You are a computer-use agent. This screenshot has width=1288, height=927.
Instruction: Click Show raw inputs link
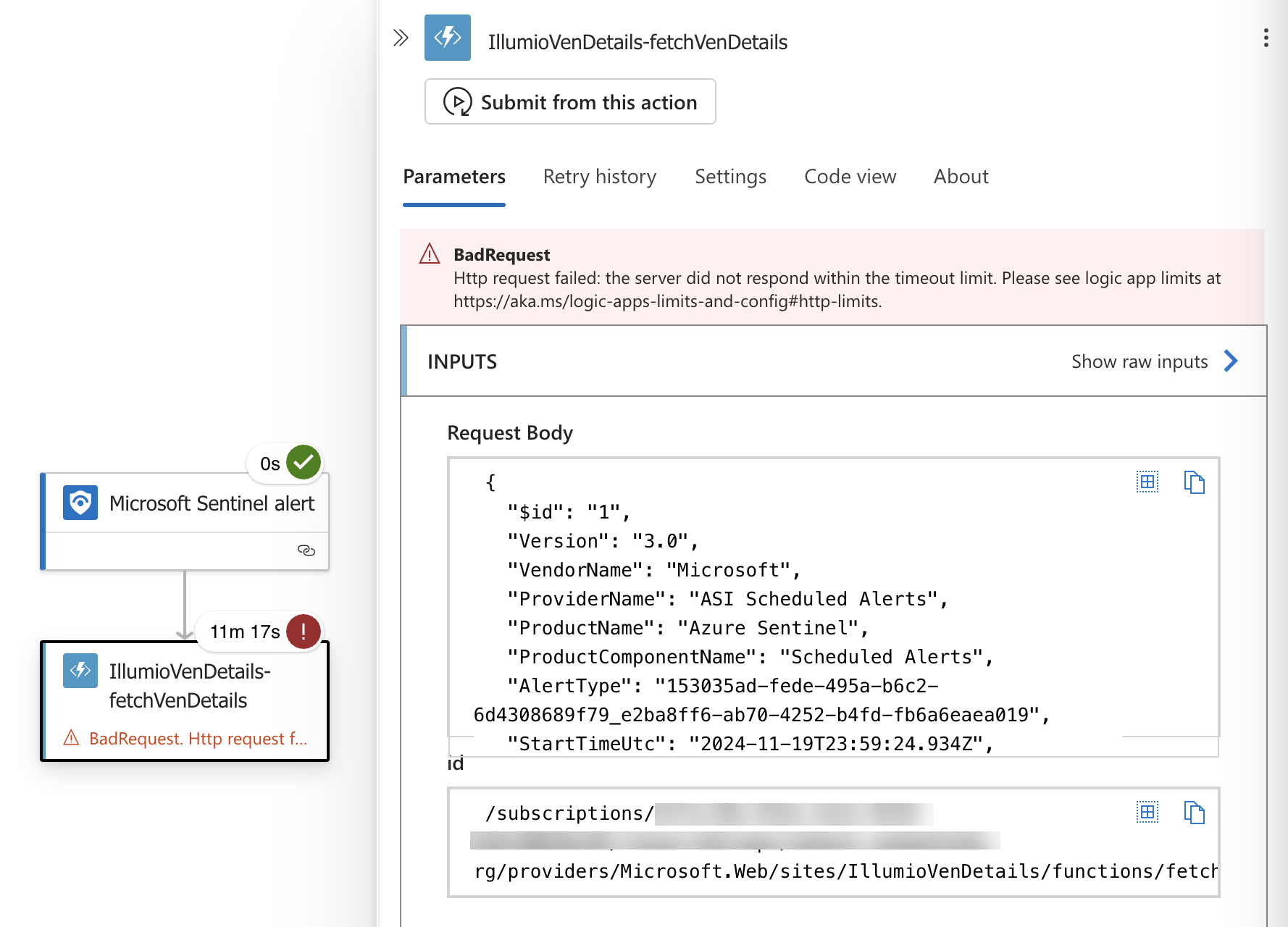tap(1139, 361)
